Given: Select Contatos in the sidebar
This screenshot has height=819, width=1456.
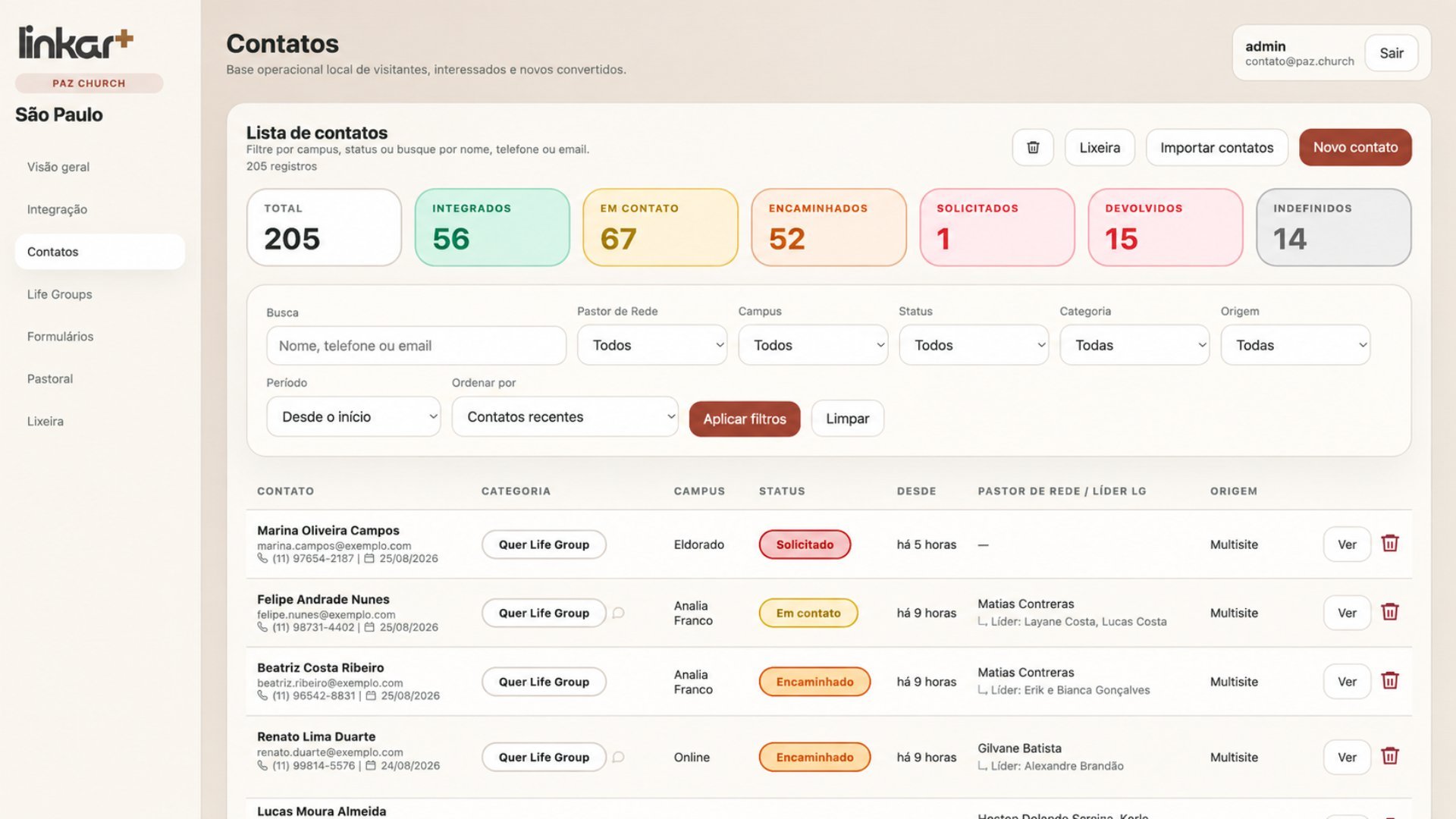Looking at the screenshot, I should [x=100, y=252].
